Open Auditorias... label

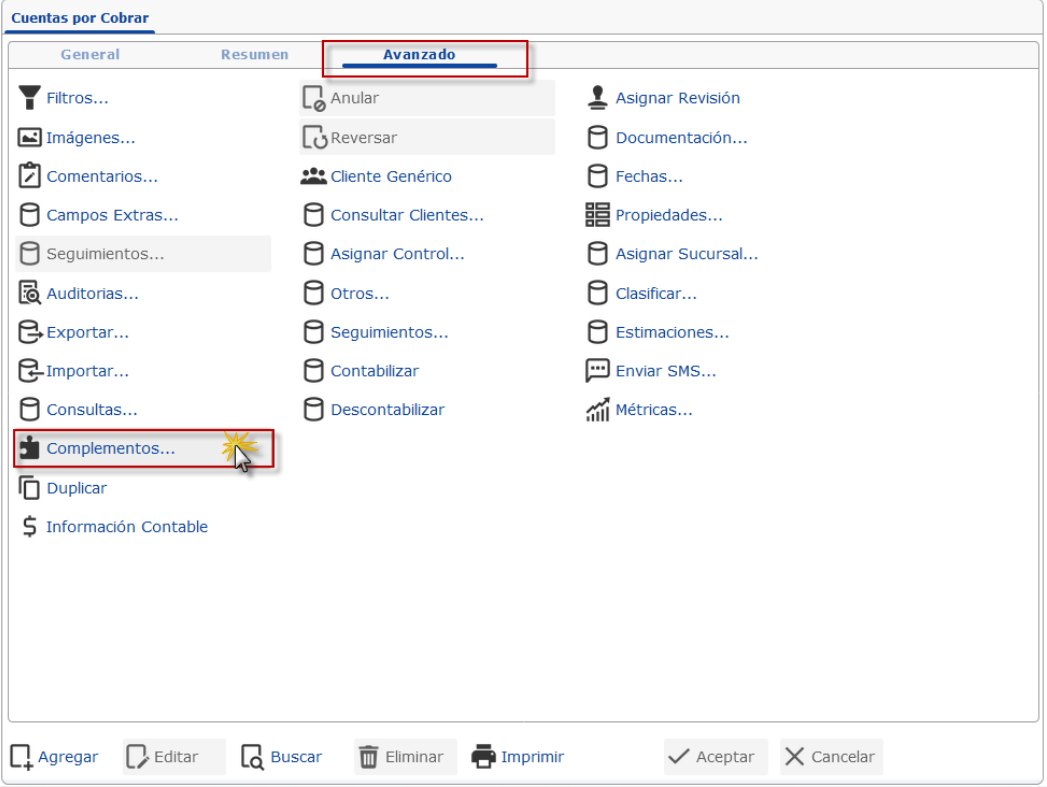click(x=93, y=293)
